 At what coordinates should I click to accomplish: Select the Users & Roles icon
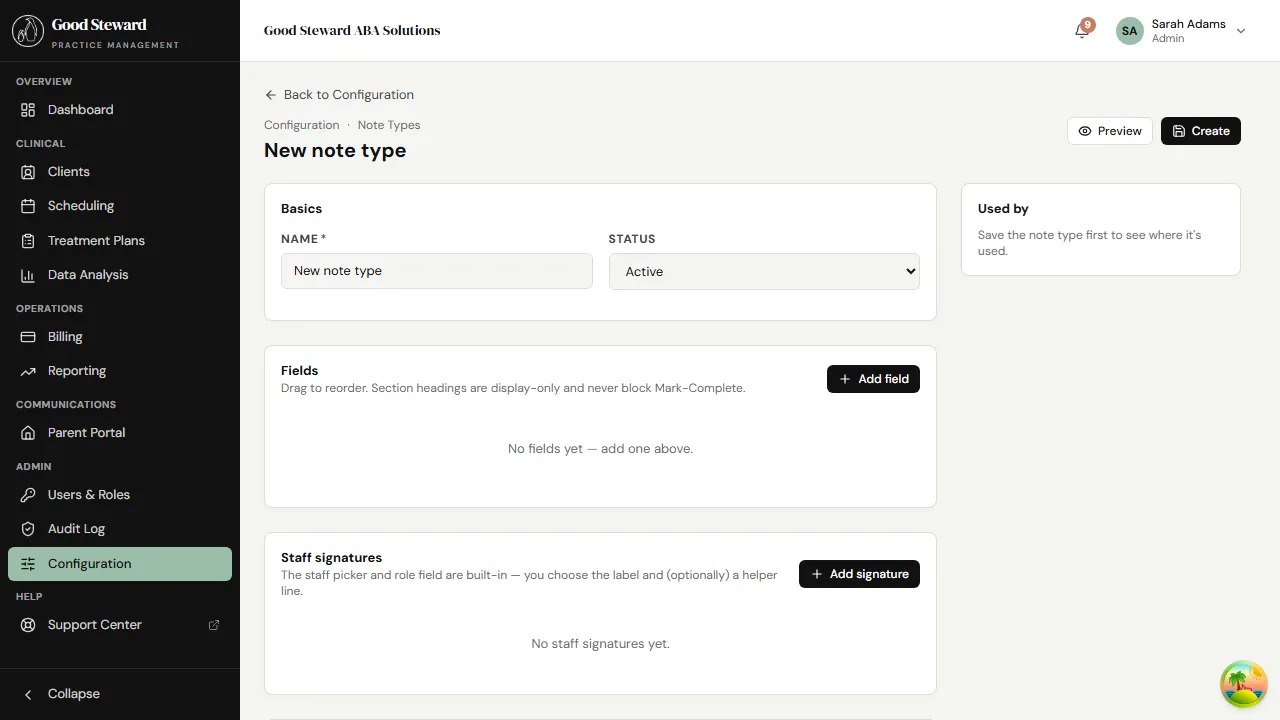click(30, 494)
